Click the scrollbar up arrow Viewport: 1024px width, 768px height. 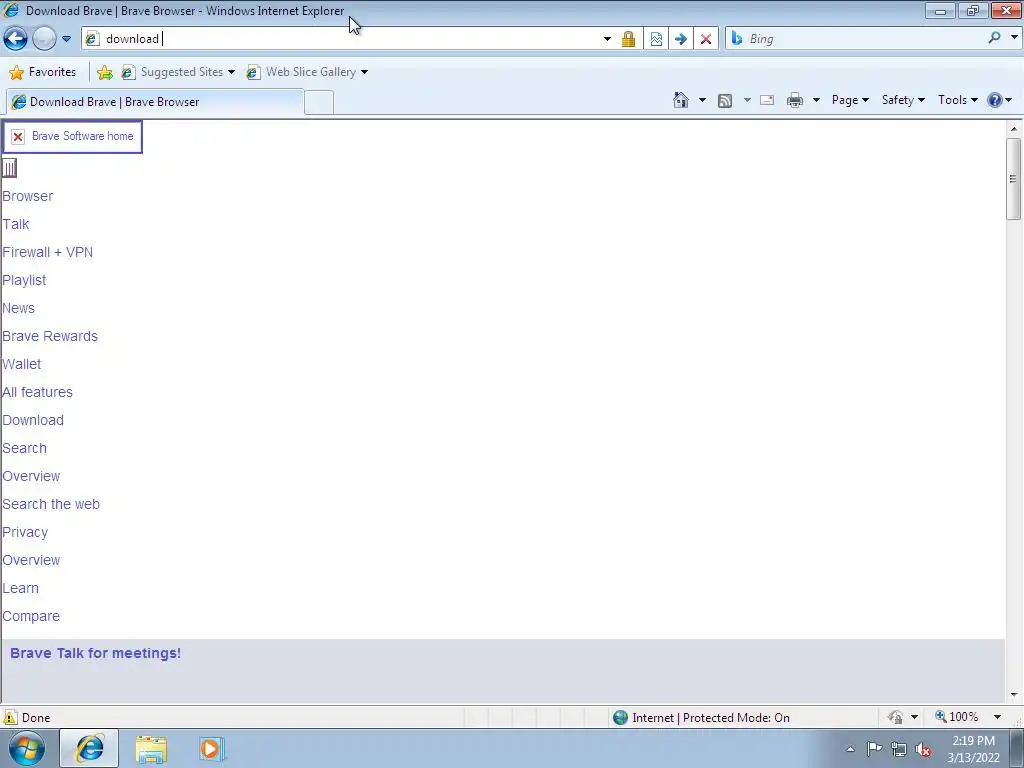pos(1014,129)
